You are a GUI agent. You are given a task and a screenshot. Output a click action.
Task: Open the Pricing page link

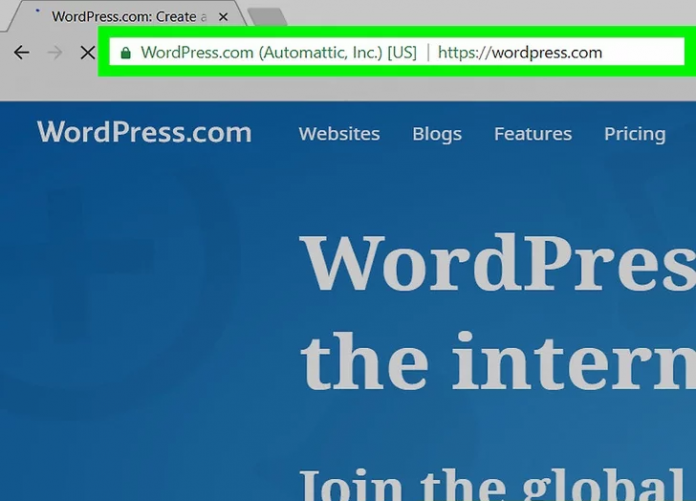coord(634,134)
